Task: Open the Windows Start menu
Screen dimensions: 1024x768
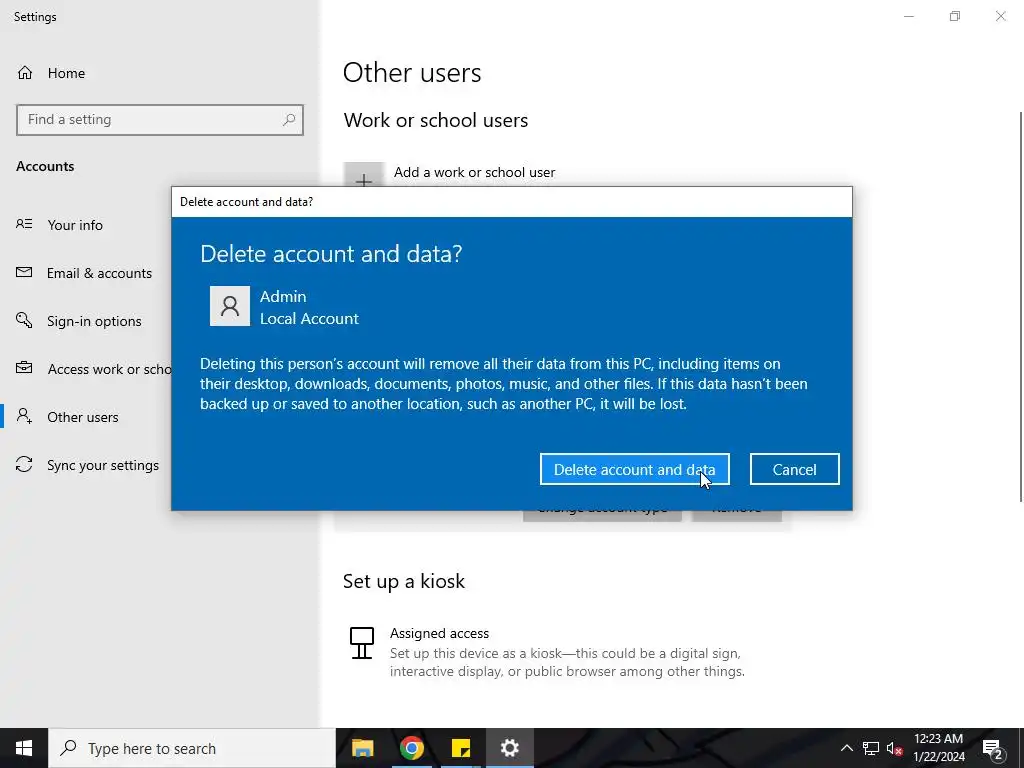Action: tap(24, 748)
